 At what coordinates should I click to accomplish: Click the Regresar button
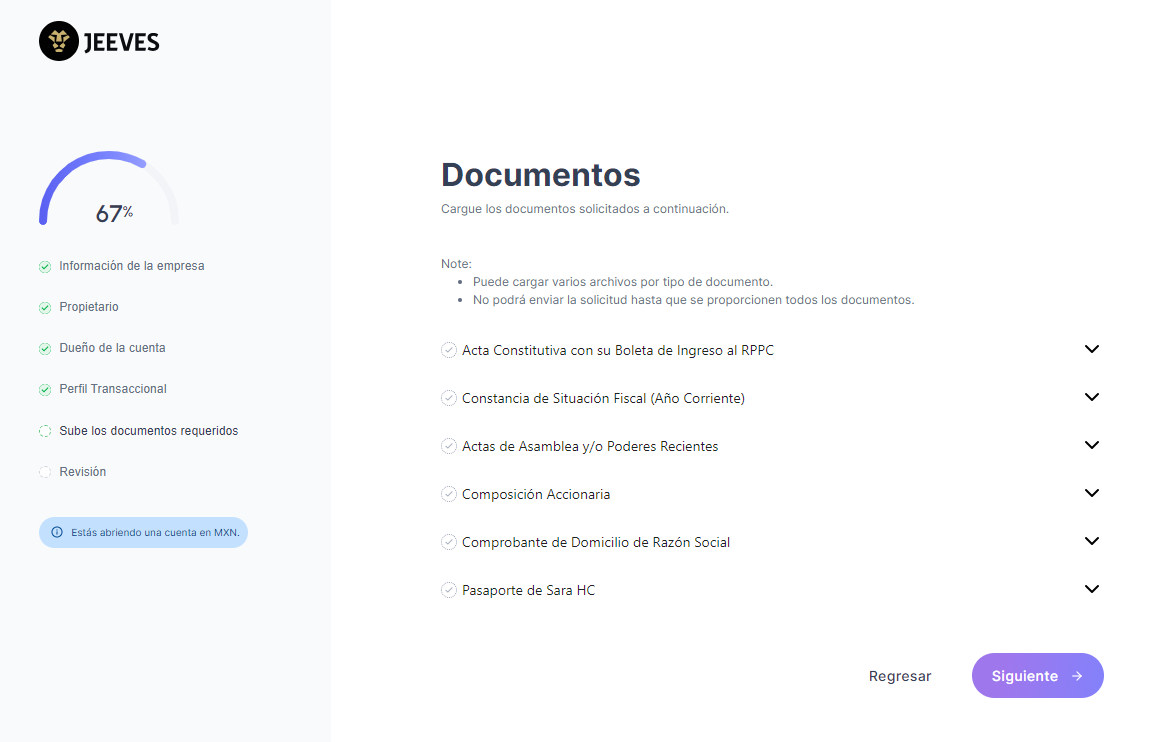[x=899, y=676]
